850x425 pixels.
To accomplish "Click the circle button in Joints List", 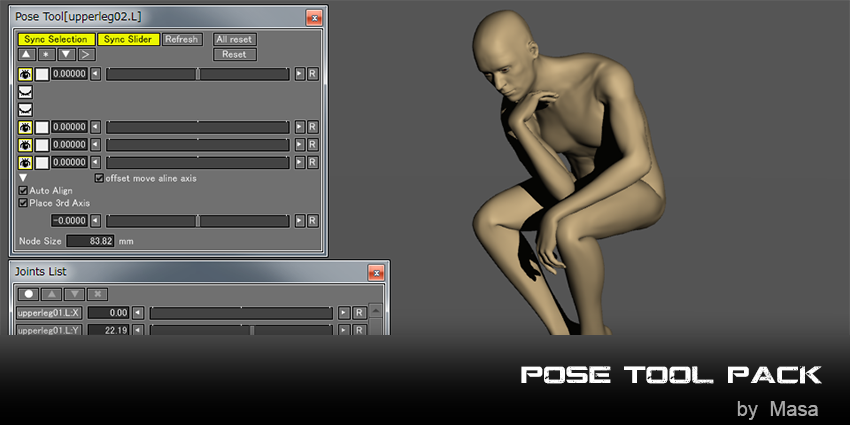I will (29, 294).
